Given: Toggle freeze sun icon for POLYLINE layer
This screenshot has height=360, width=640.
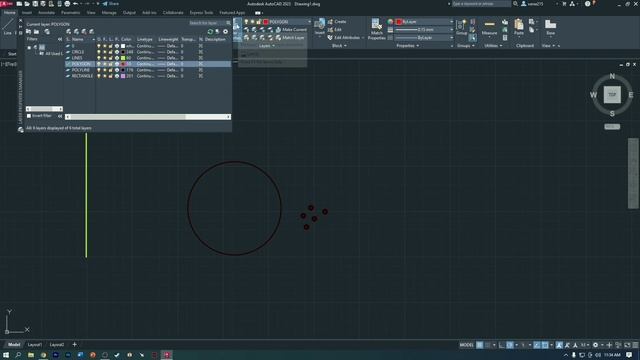Looking at the screenshot, I should pyautogui.click(x=104, y=70).
